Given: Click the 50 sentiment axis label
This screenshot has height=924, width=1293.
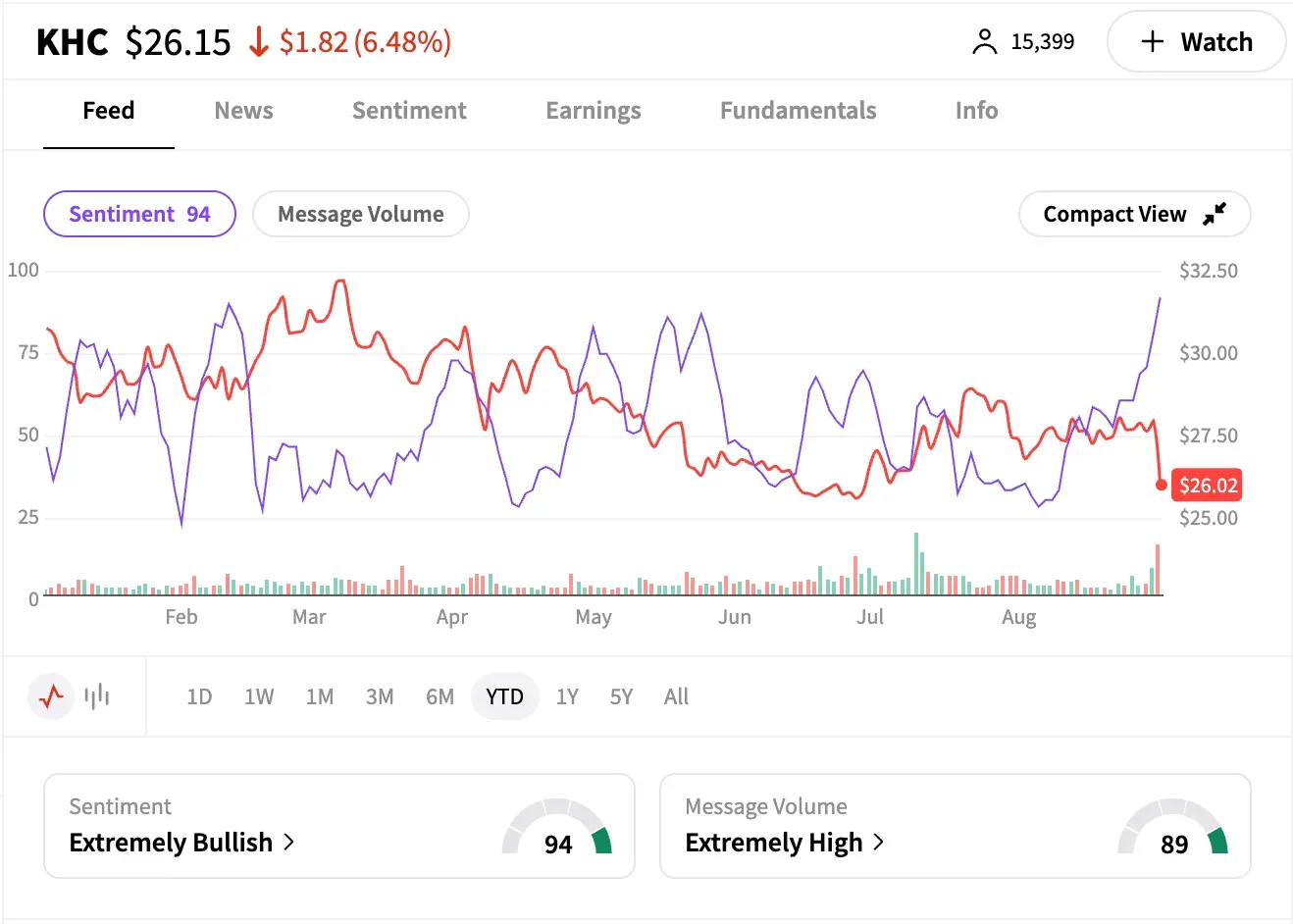Looking at the screenshot, I should (x=28, y=435).
